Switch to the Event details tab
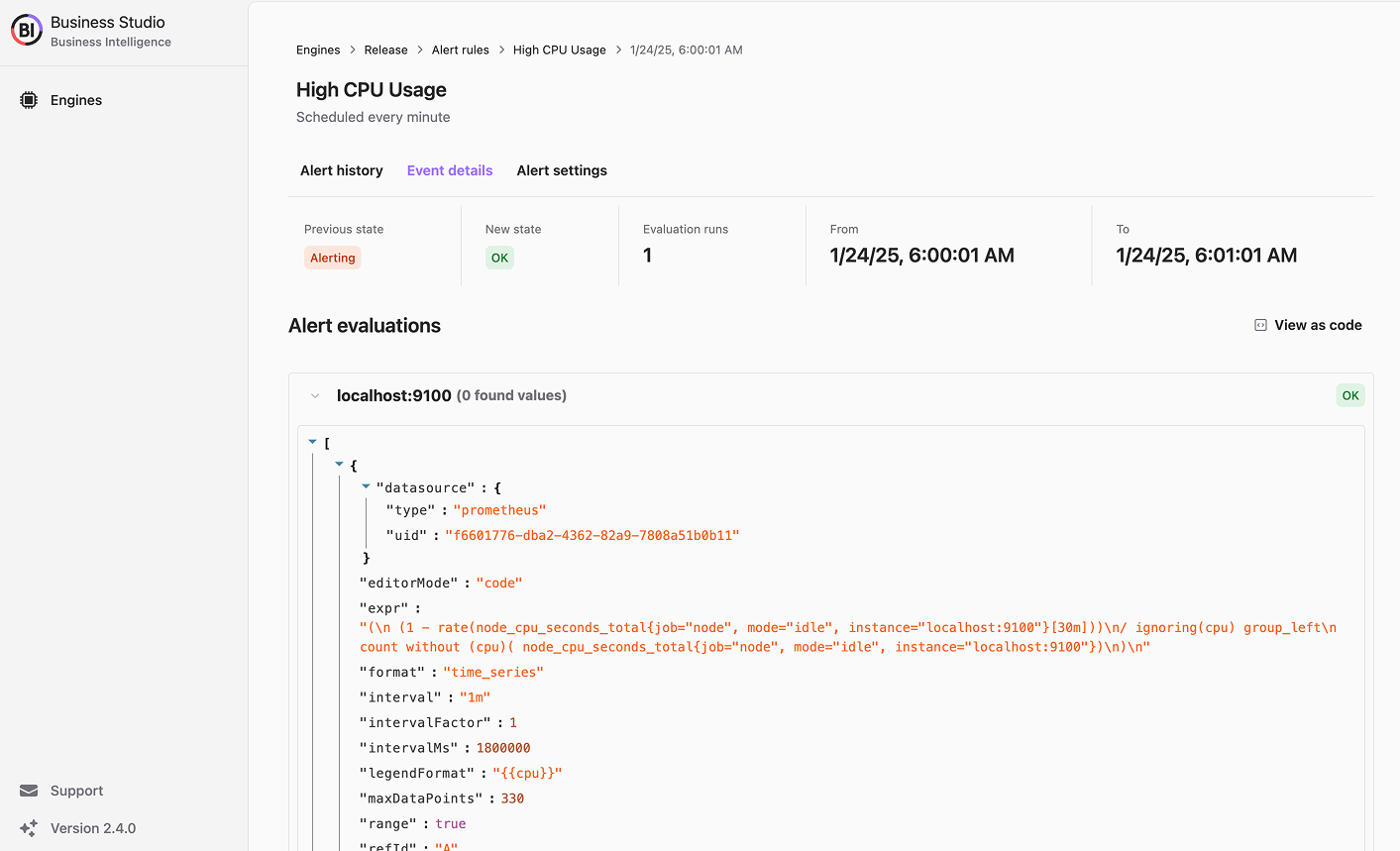Image resolution: width=1400 pixels, height=851 pixels. click(450, 170)
